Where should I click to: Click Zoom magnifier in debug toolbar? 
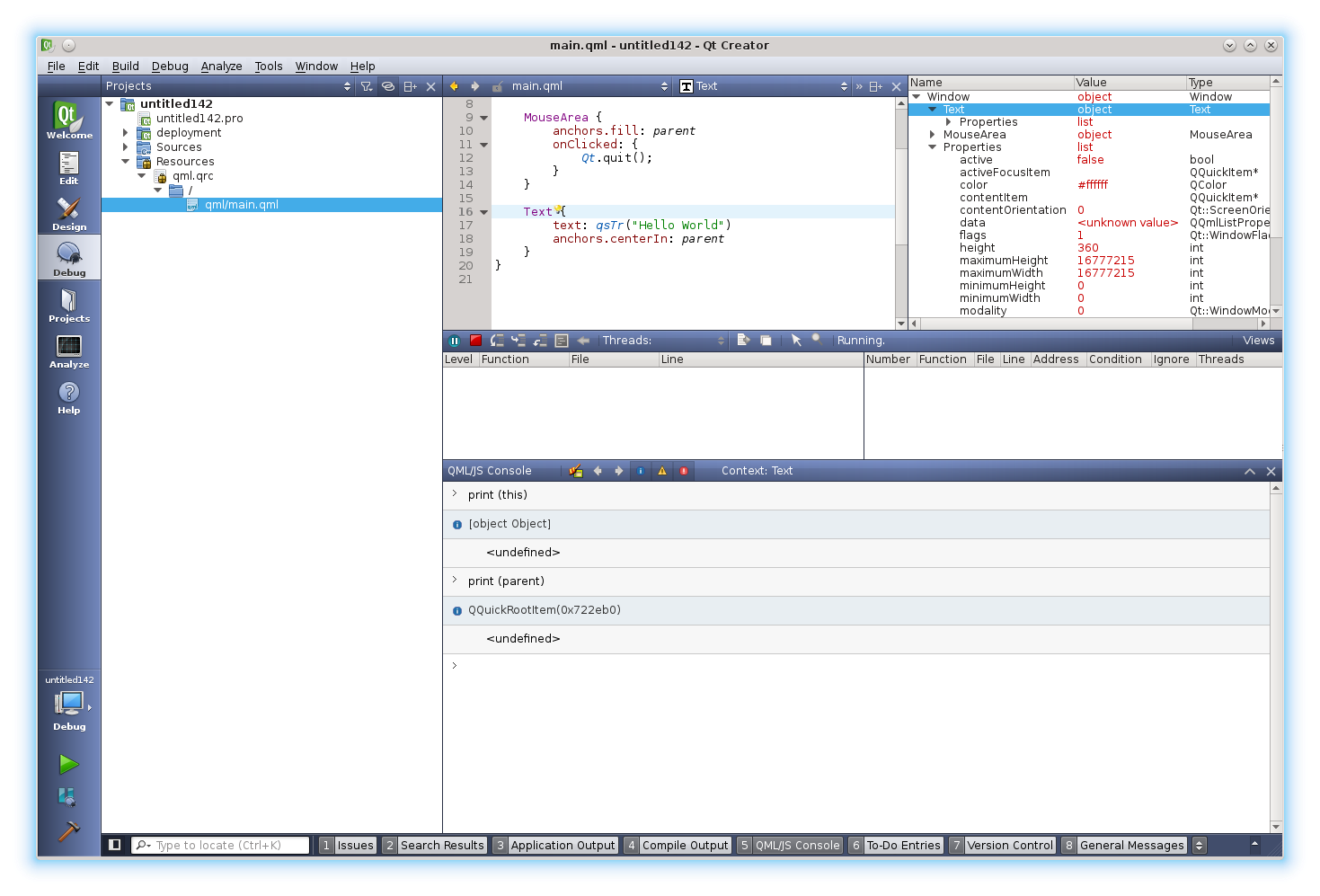point(817,340)
